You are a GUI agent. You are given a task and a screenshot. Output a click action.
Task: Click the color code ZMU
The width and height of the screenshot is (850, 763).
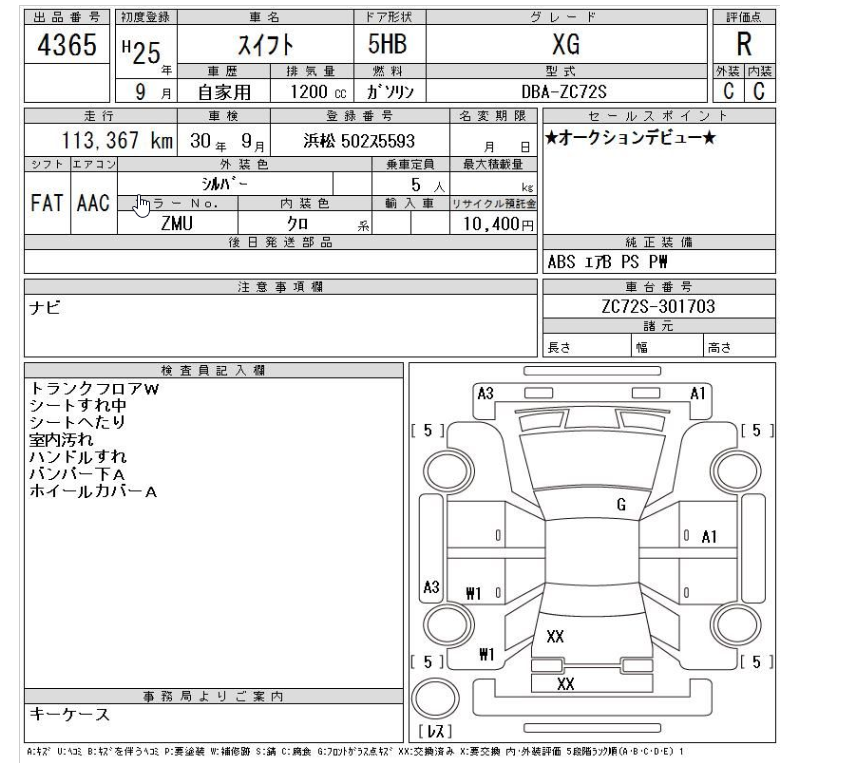point(176,225)
